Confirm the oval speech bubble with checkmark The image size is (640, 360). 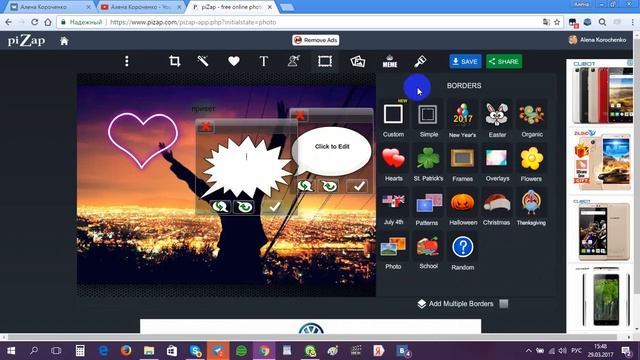(358, 186)
